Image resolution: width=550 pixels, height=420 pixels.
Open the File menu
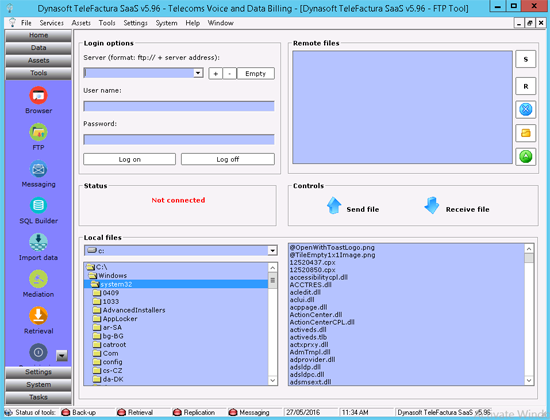pyautogui.click(x=26, y=23)
